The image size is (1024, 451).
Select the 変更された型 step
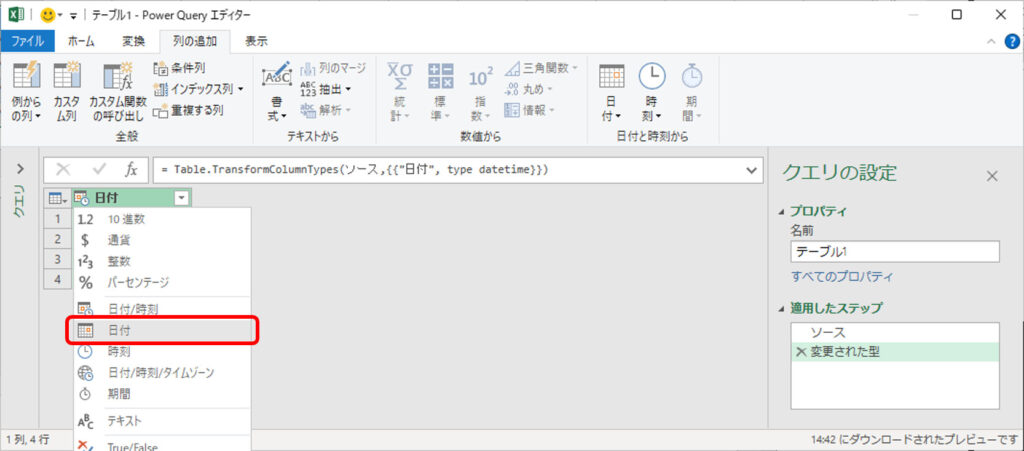895,352
